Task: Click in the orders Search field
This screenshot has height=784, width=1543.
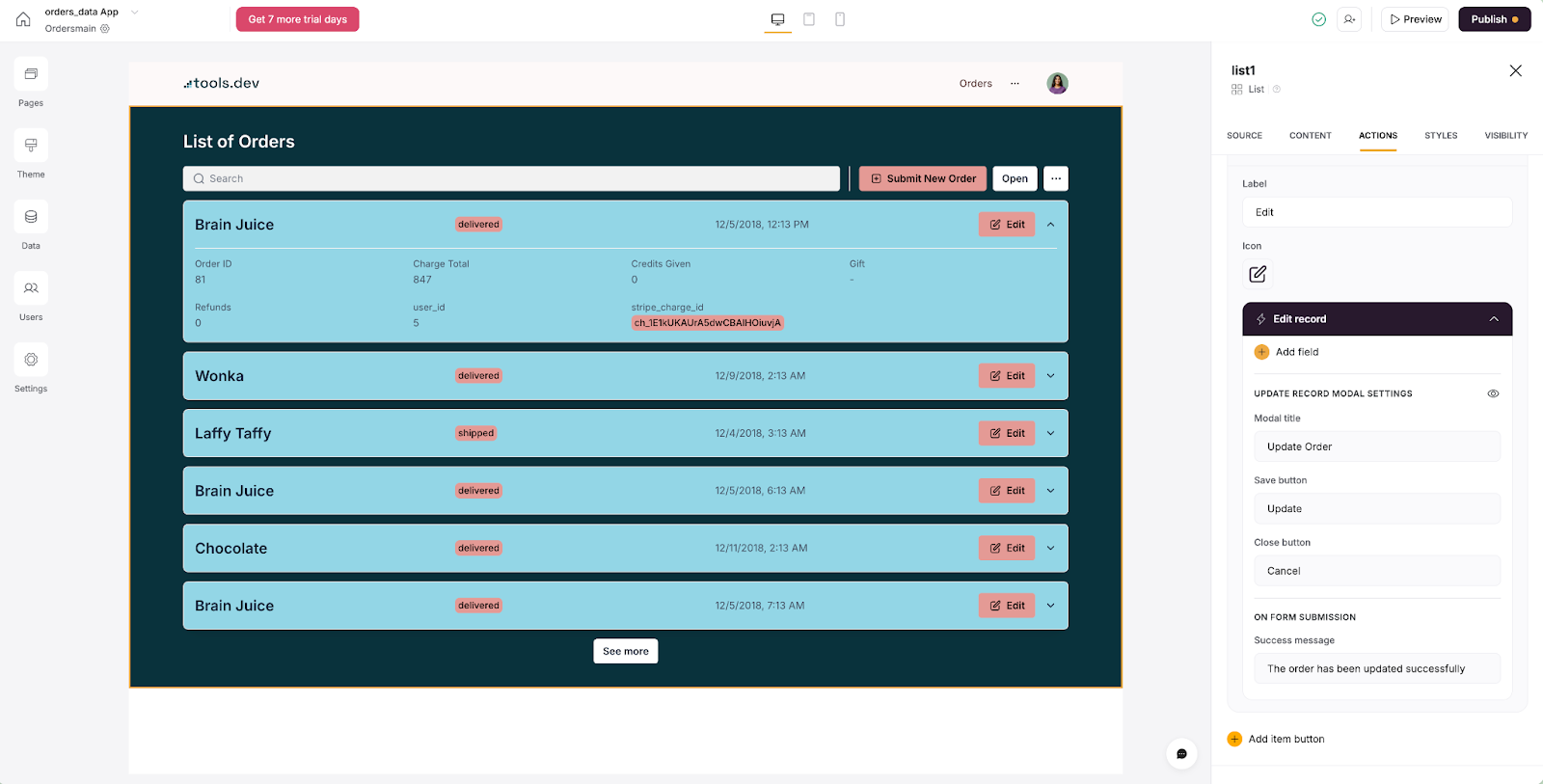Action: point(511,178)
